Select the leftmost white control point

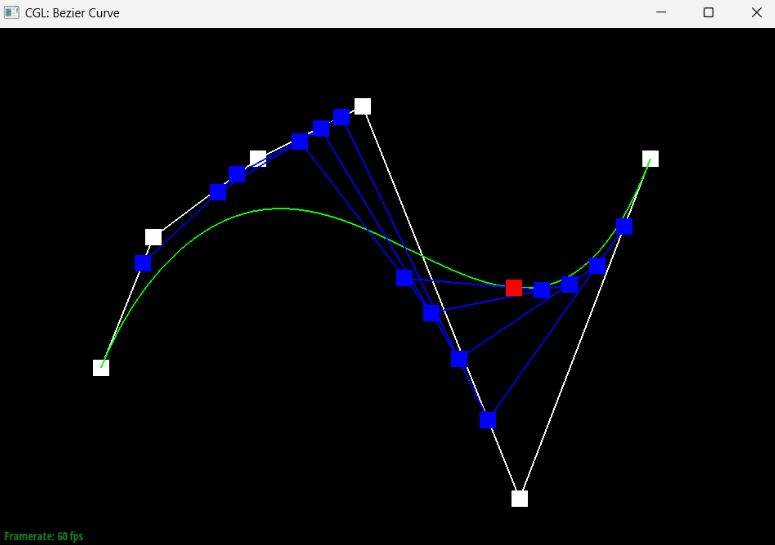click(x=101, y=367)
